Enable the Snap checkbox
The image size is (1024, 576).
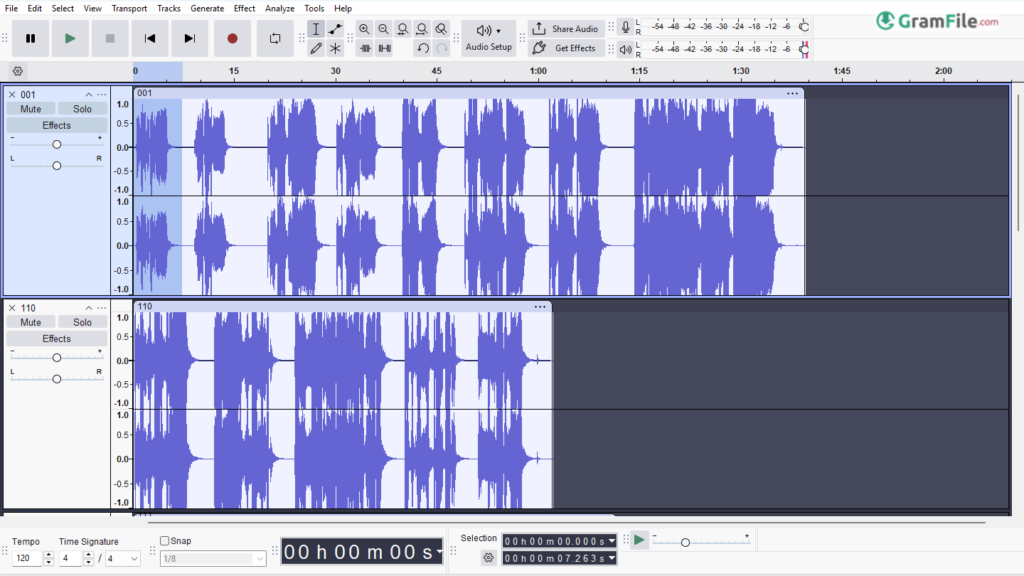(165, 541)
